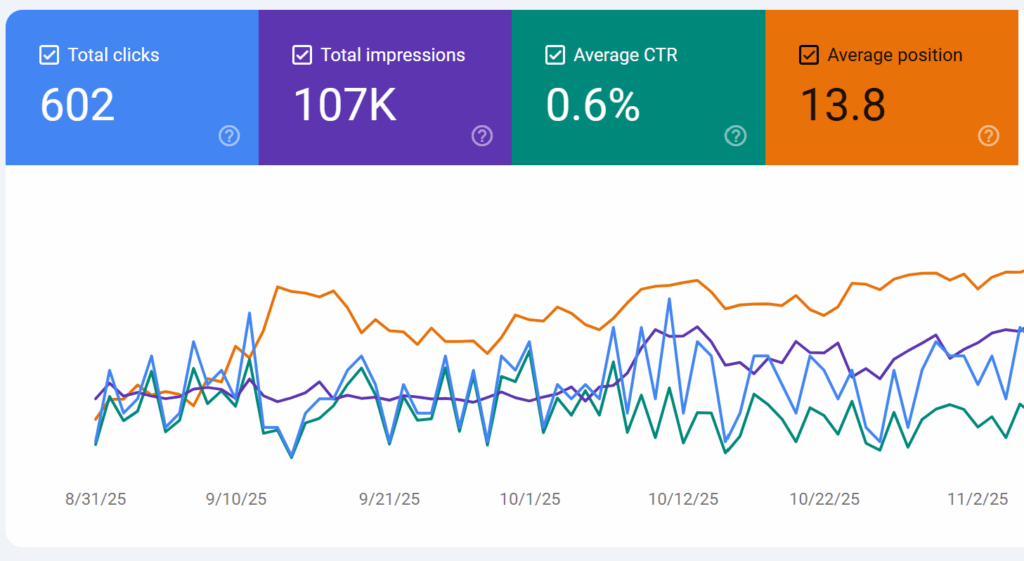Select the 13.8 average position value
Image resolution: width=1024 pixels, height=561 pixels.
[x=843, y=104]
